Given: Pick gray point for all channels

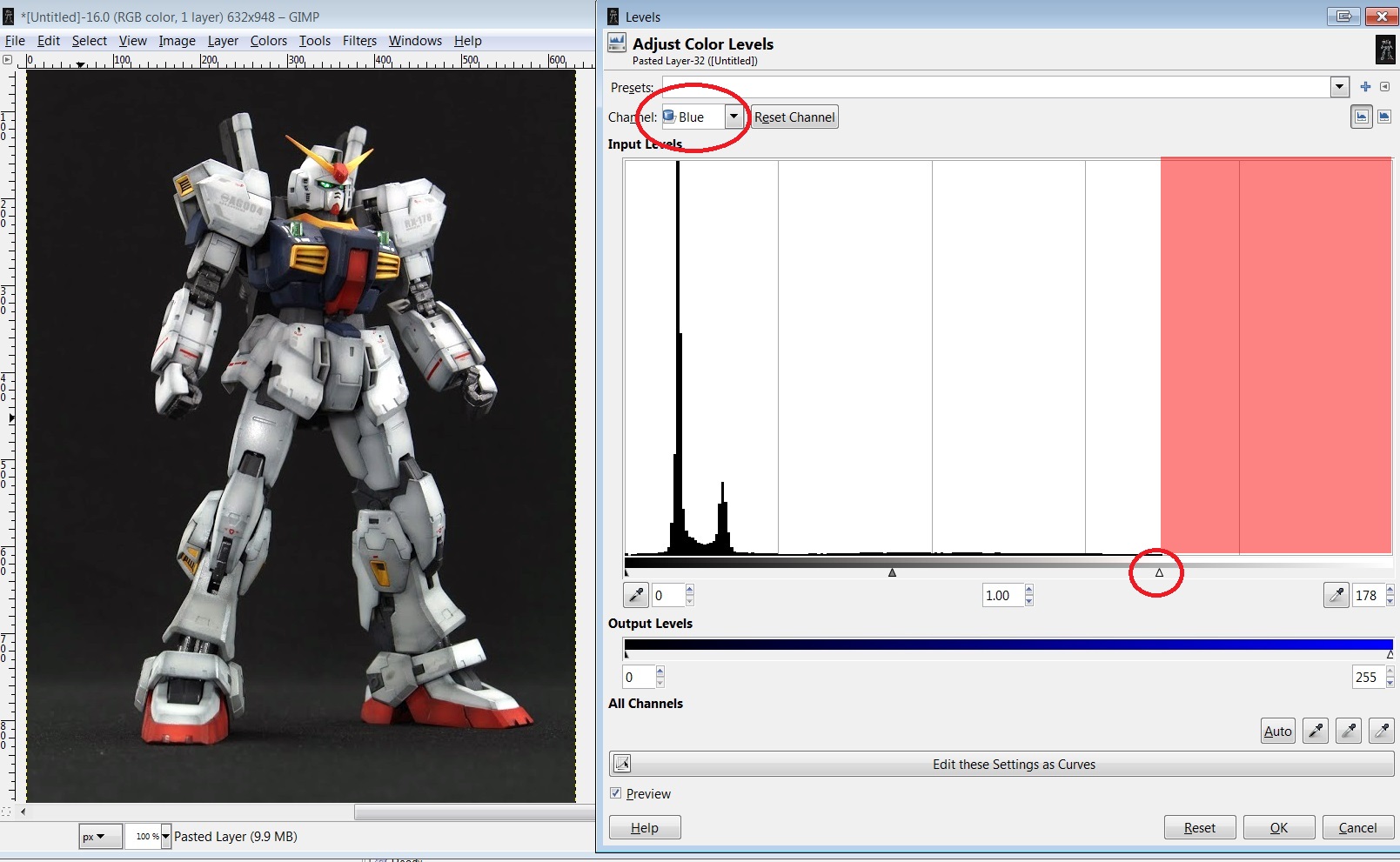Looking at the screenshot, I should [x=1349, y=731].
